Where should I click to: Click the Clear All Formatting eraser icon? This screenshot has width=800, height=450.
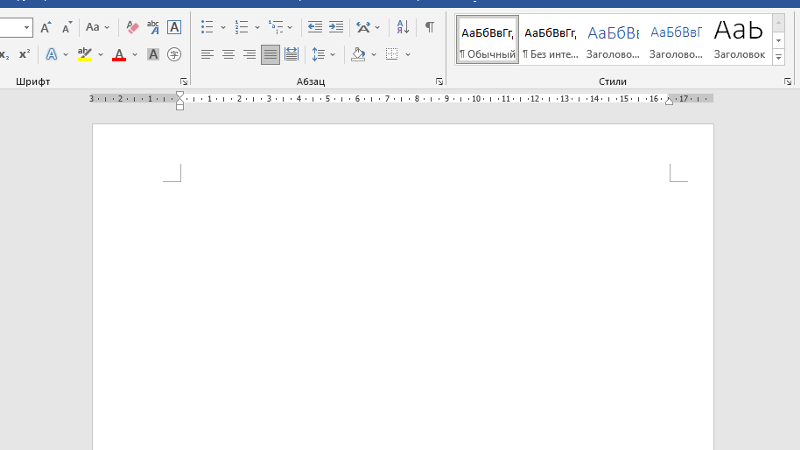point(132,27)
